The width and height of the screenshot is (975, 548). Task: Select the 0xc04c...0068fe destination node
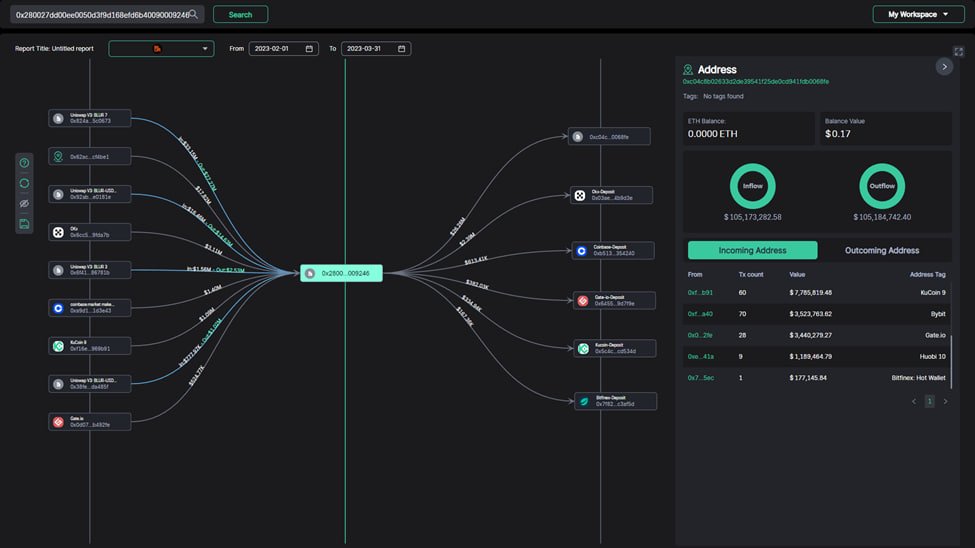coord(609,136)
